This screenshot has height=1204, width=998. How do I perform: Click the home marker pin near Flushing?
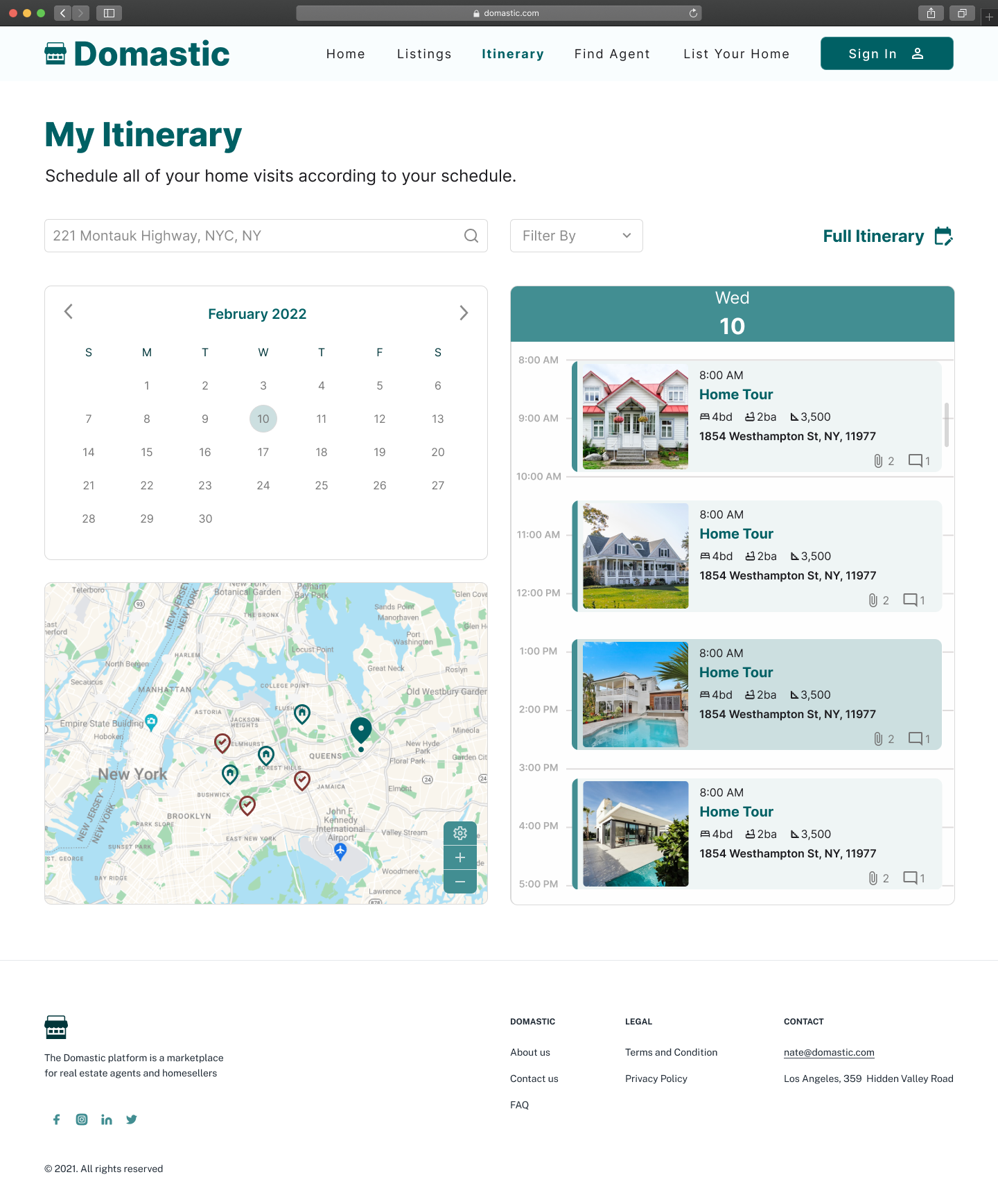click(x=302, y=714)
